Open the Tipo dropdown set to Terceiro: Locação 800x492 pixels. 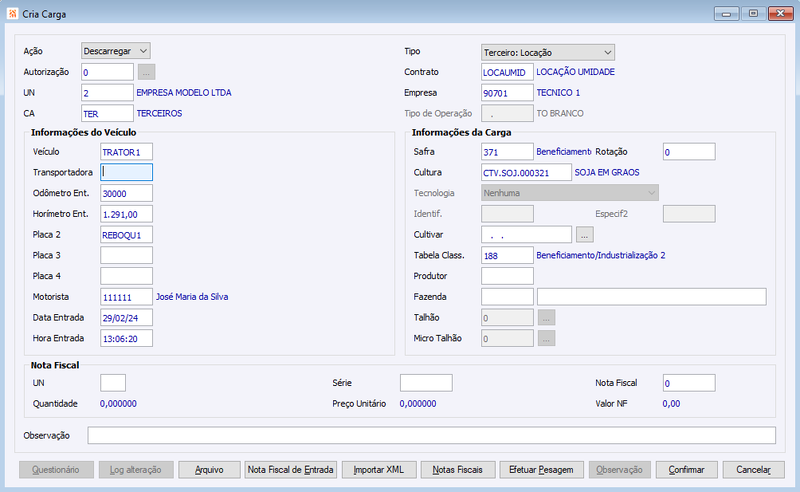tap(547, 52)
